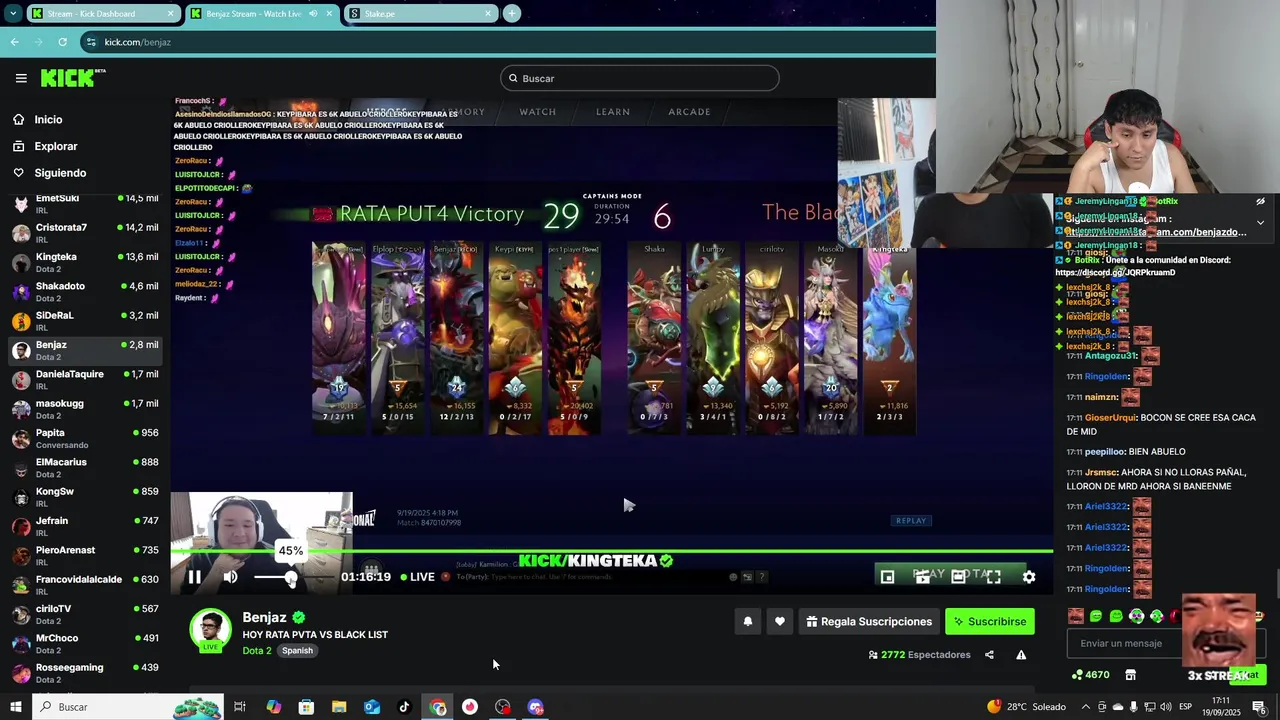
Task: Click username GioserUrqui in chat
Action: click(x=1111, y=417)
